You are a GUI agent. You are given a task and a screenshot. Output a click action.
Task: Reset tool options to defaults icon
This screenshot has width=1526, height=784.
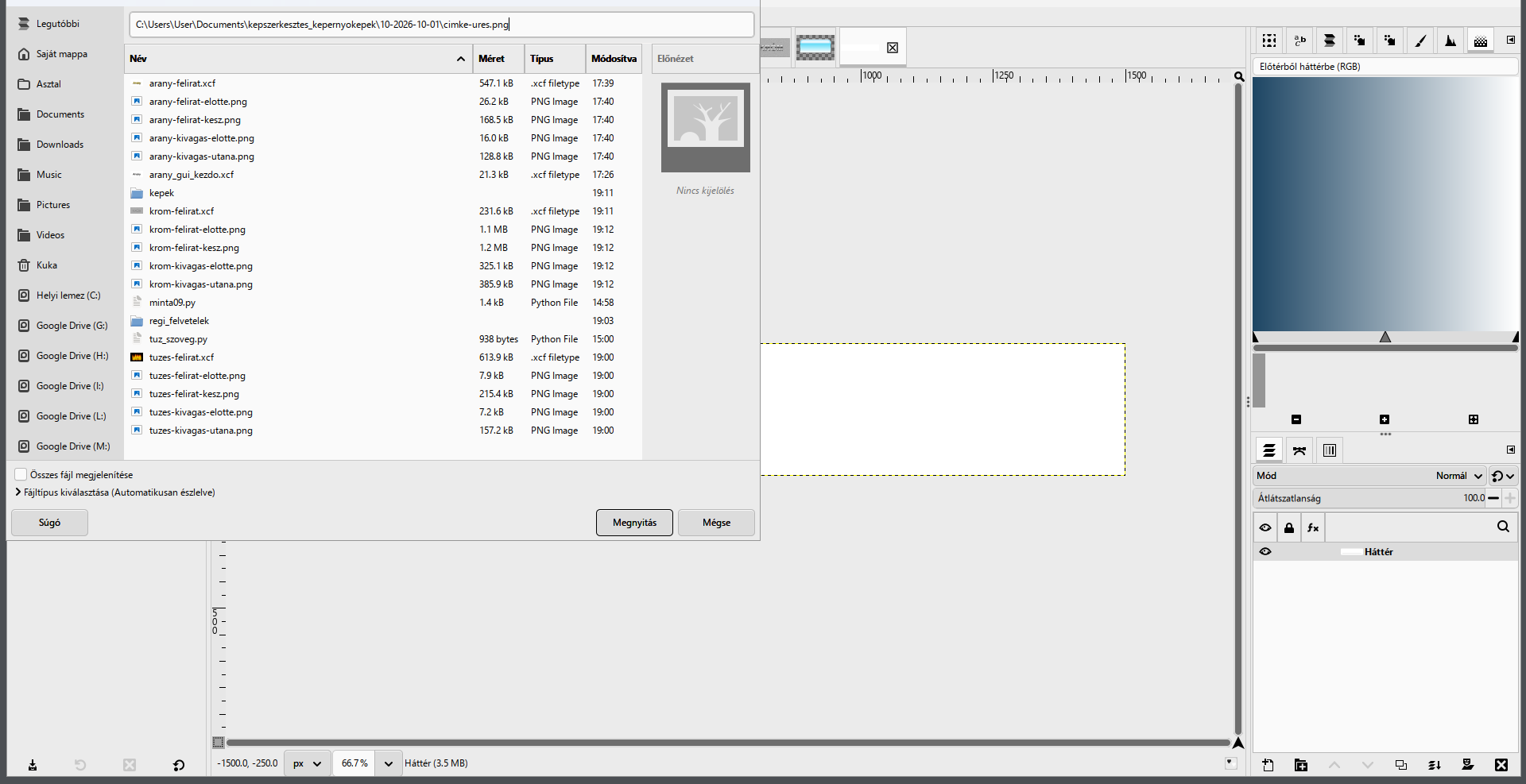coord(179,765)
